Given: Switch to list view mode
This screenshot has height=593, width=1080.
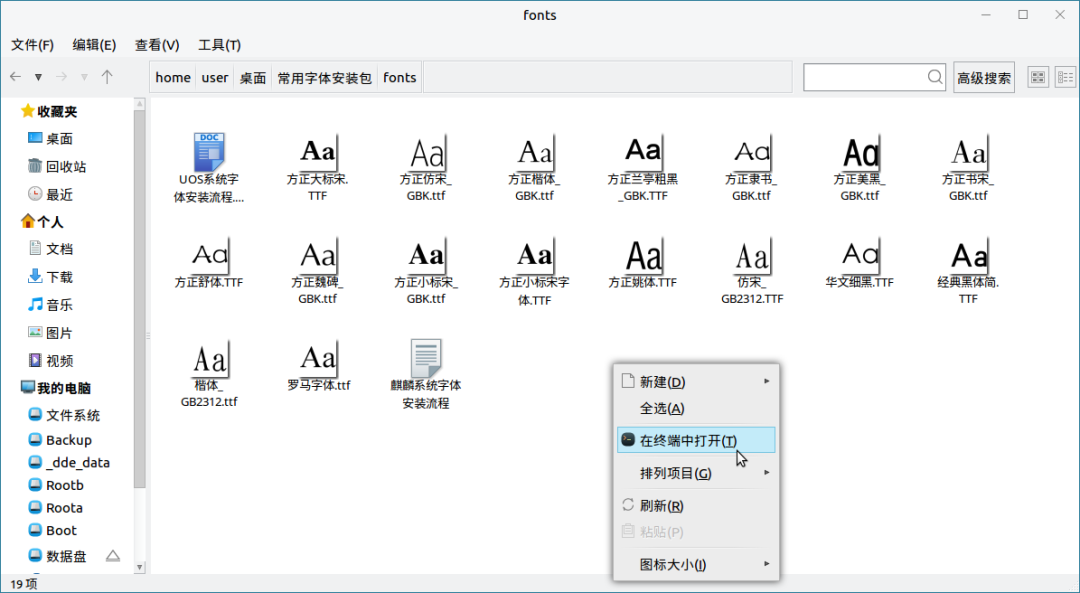Looking at the screenshot, I should coord(1066,77).
